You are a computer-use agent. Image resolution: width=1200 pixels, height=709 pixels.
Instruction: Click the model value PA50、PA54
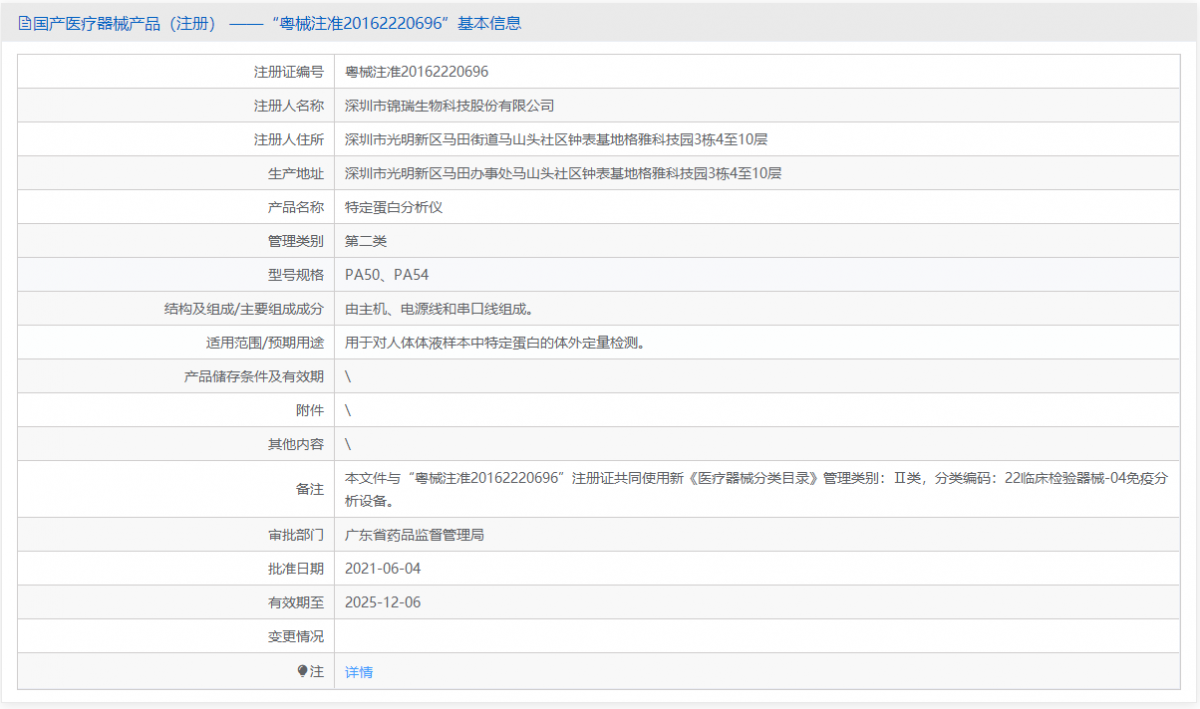(387, 275)
